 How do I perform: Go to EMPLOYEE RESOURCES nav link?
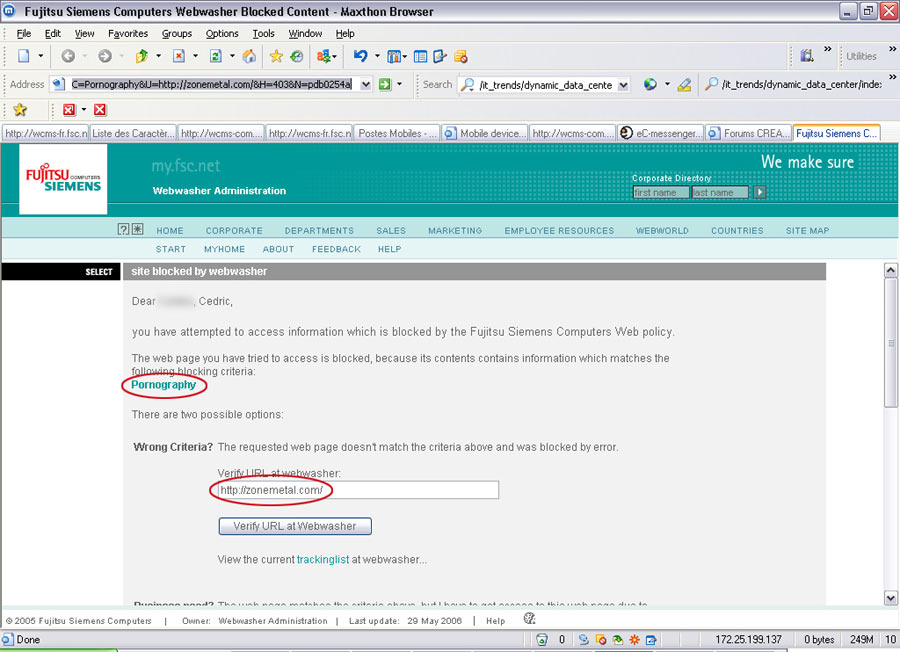[559, 230]
